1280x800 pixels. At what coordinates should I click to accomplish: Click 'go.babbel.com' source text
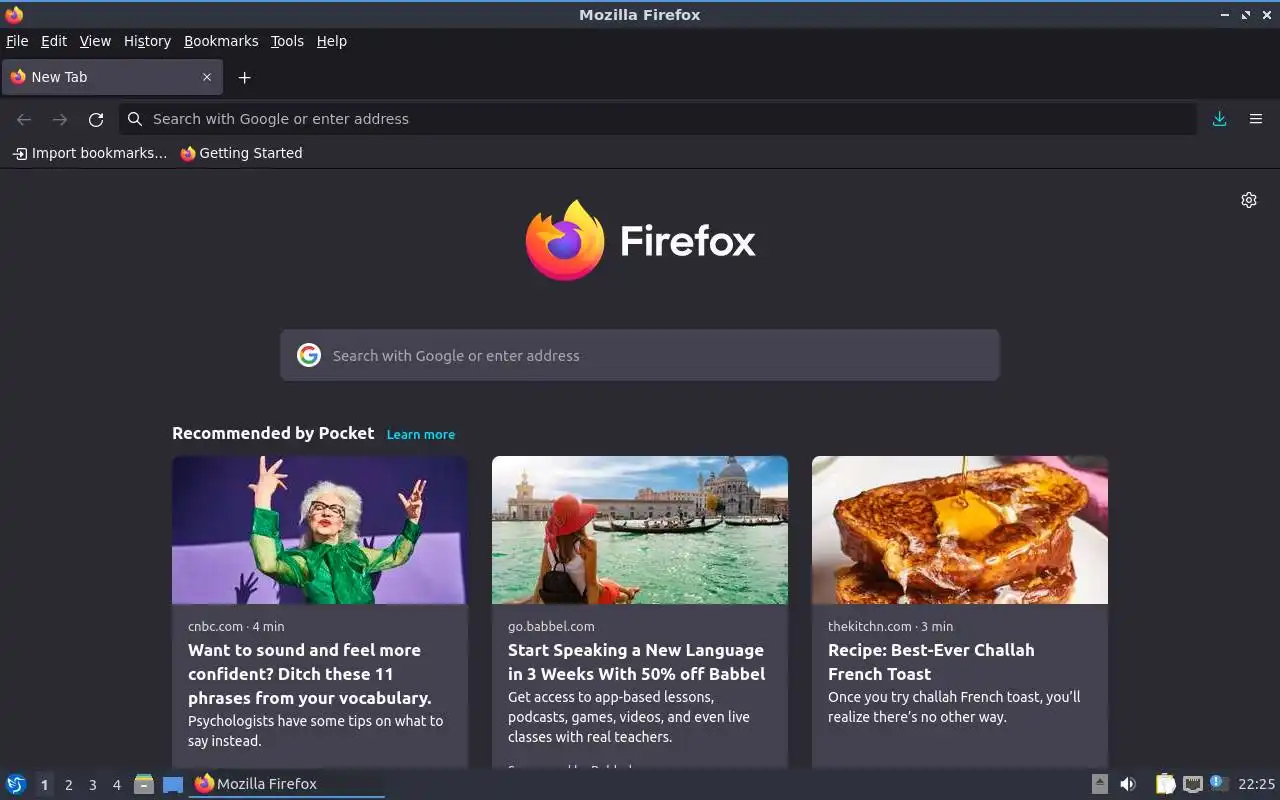tap(551, 626)
